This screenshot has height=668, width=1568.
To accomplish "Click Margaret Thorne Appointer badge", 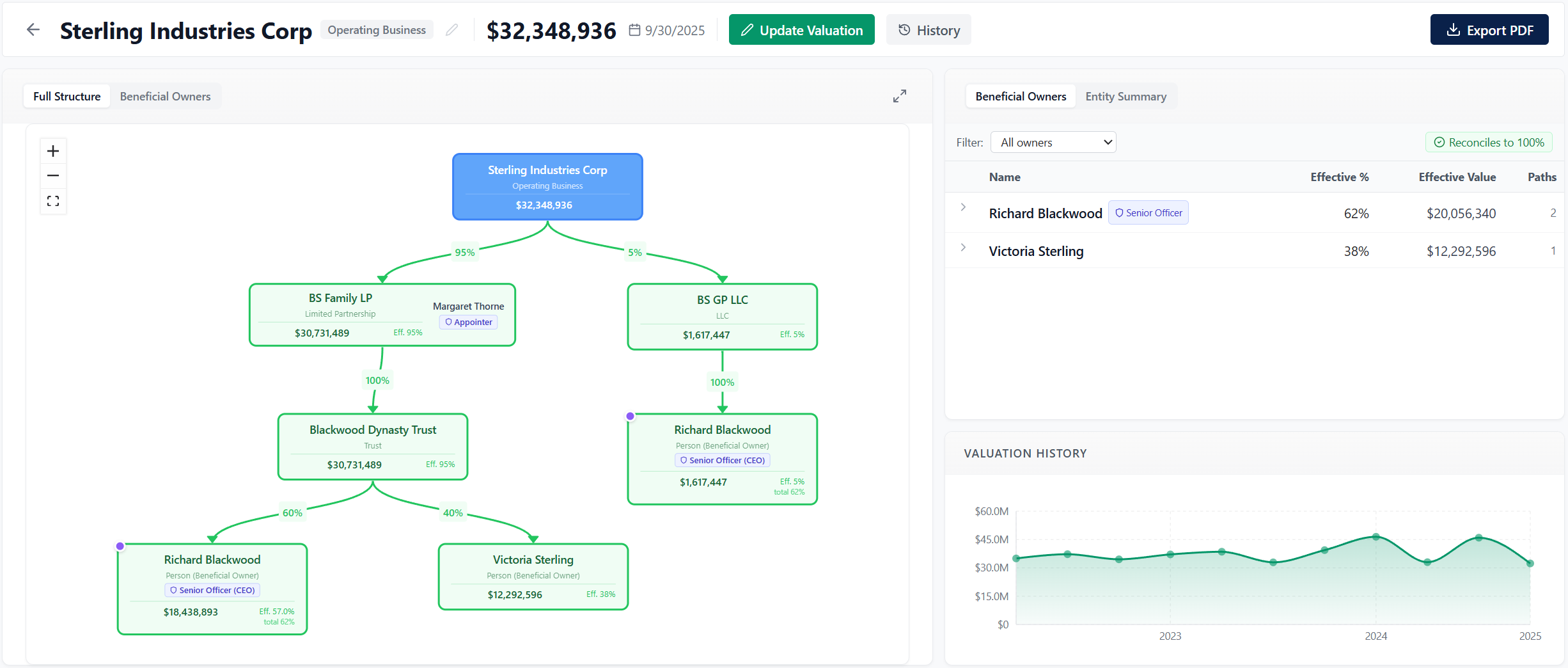I will click(468, 322).
